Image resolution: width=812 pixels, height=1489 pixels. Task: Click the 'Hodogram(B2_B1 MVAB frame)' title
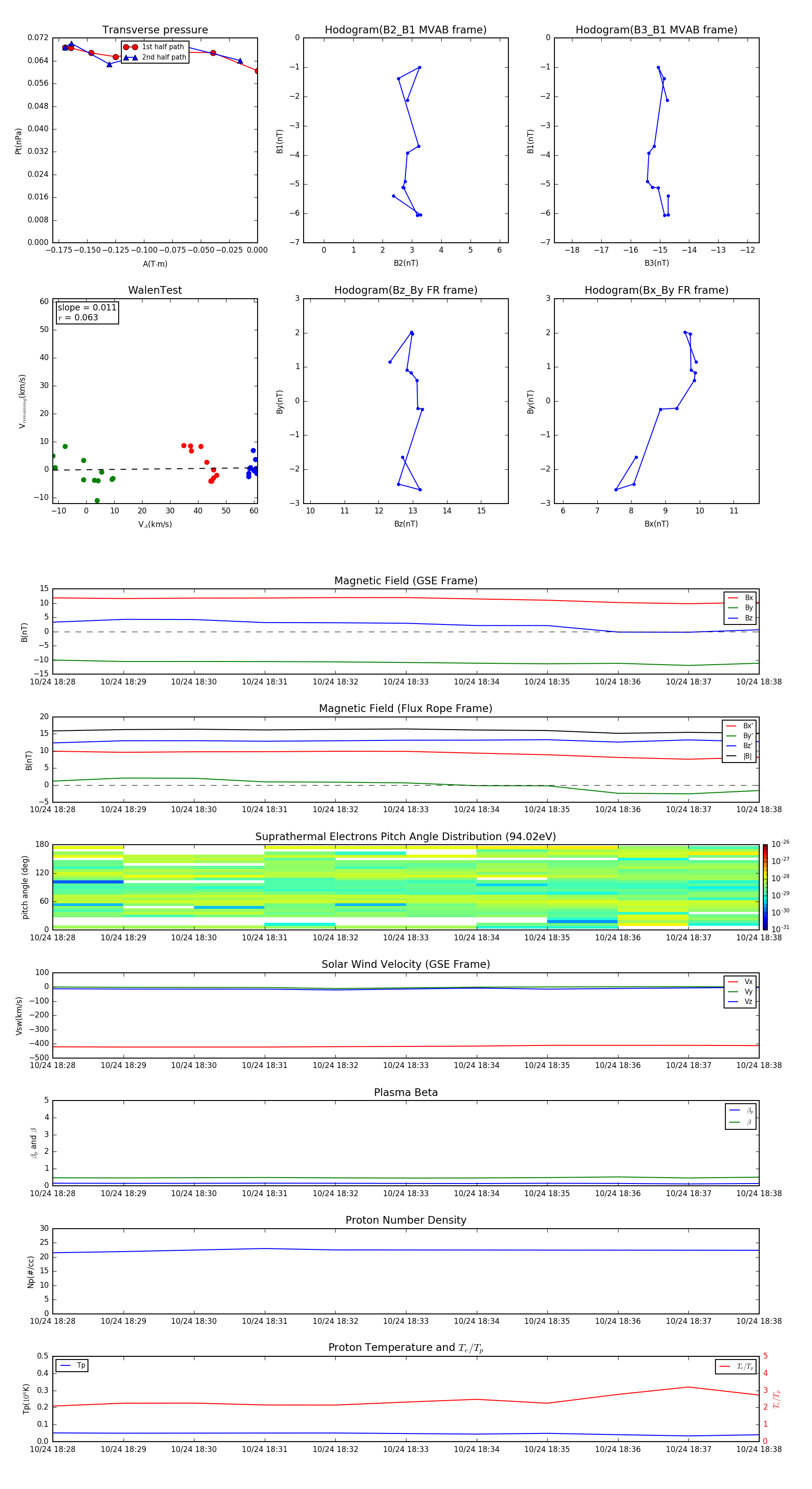coord(406,30)
